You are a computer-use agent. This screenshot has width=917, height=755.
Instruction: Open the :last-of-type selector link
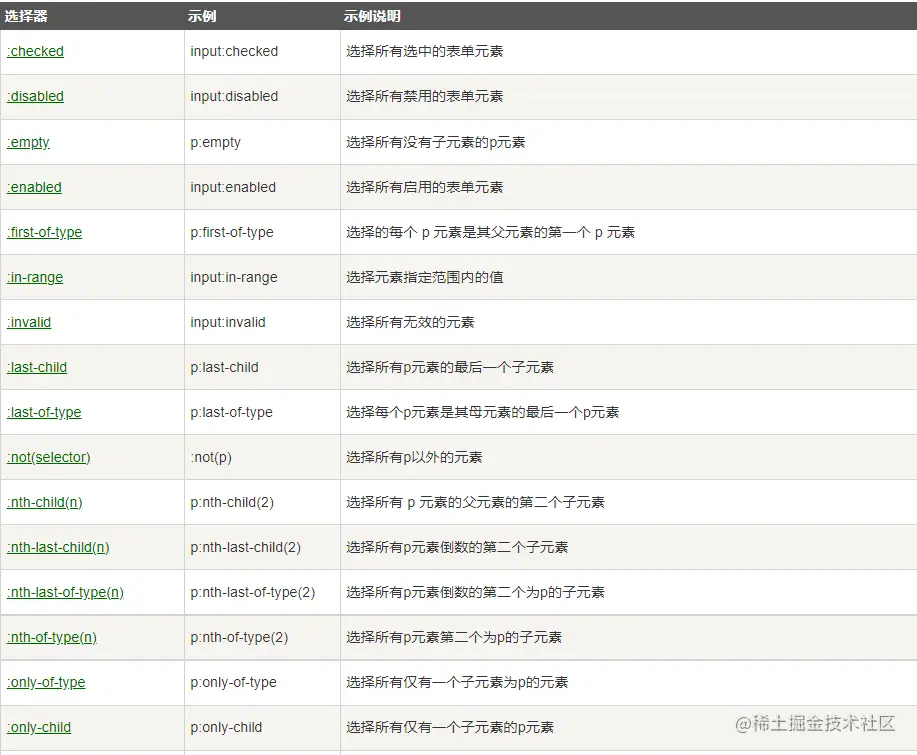44,412
